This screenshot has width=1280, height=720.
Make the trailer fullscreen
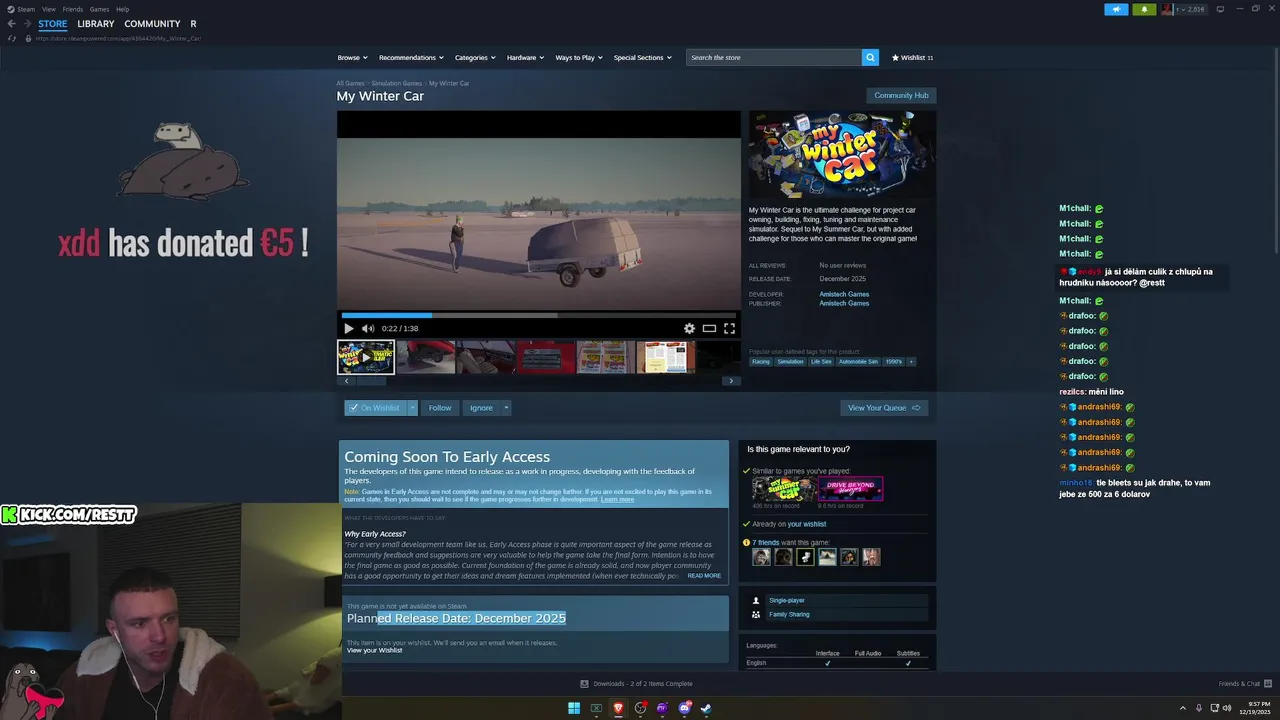[x=729, y=328]
